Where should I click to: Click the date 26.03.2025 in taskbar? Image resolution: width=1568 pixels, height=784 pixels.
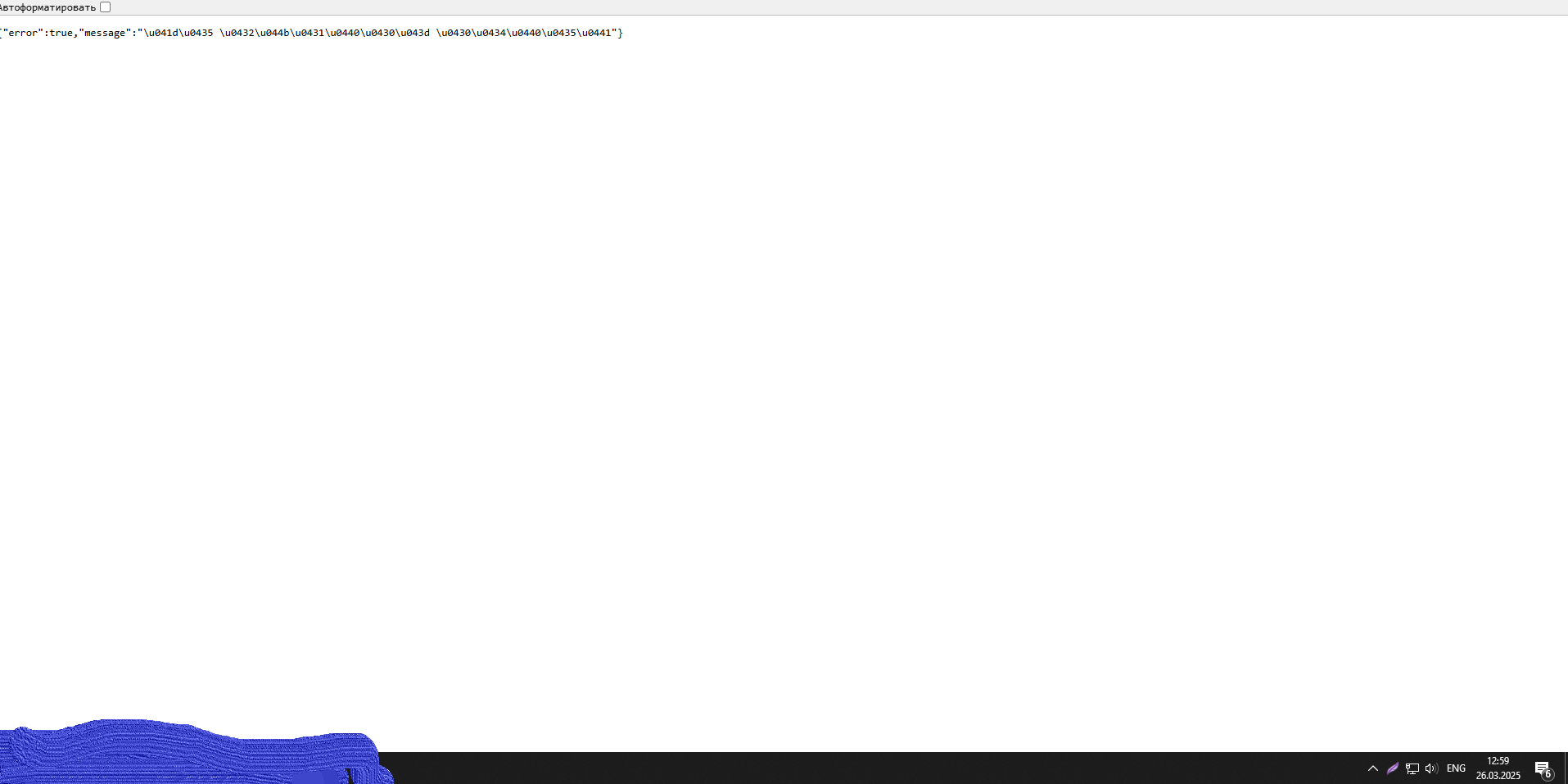pyautogui.click(x=1498, y=776)
